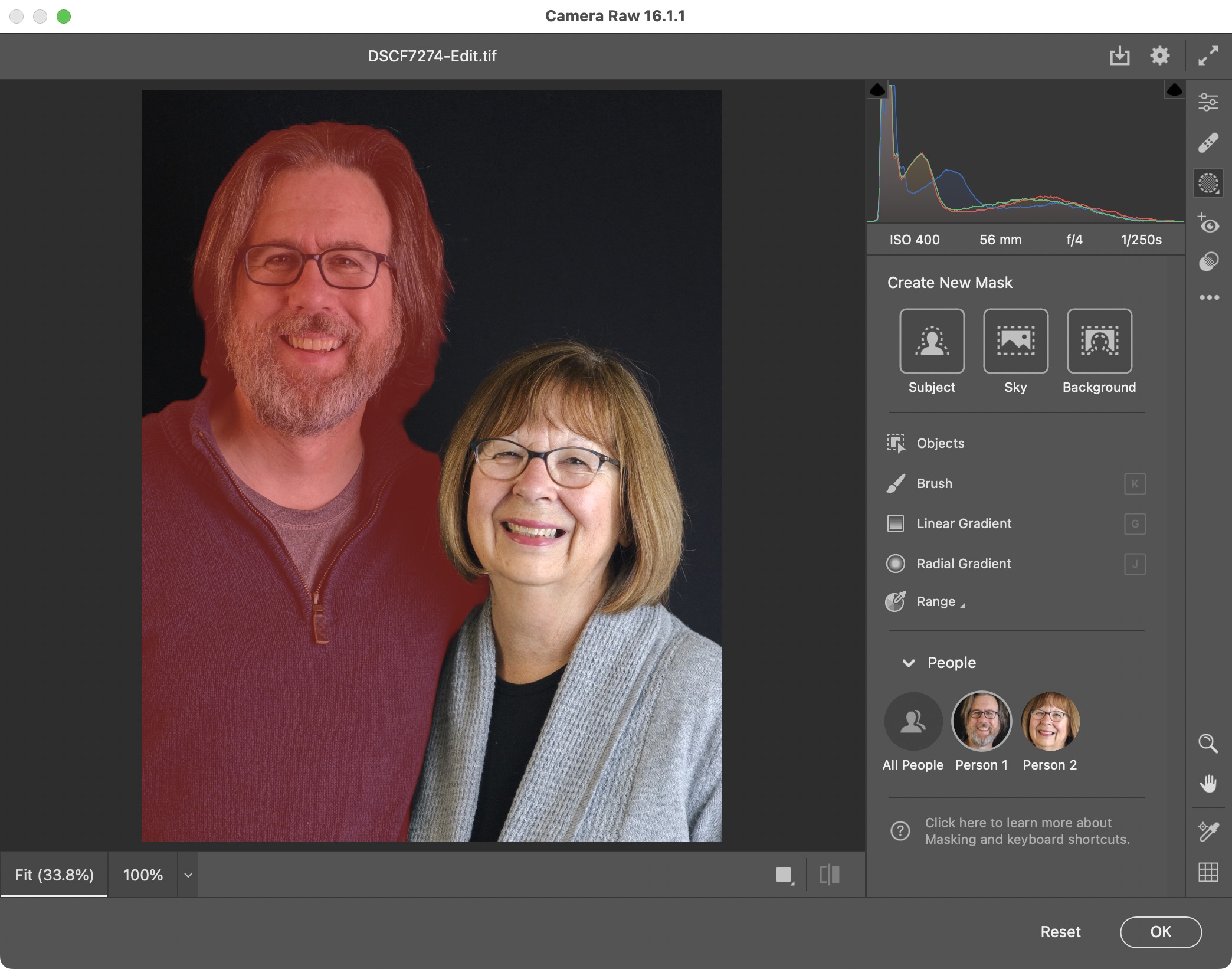The height and width of the screenshot is (969, 1232).
Task: Open the Edit panel sliders icon
Action: [1208, 102]
